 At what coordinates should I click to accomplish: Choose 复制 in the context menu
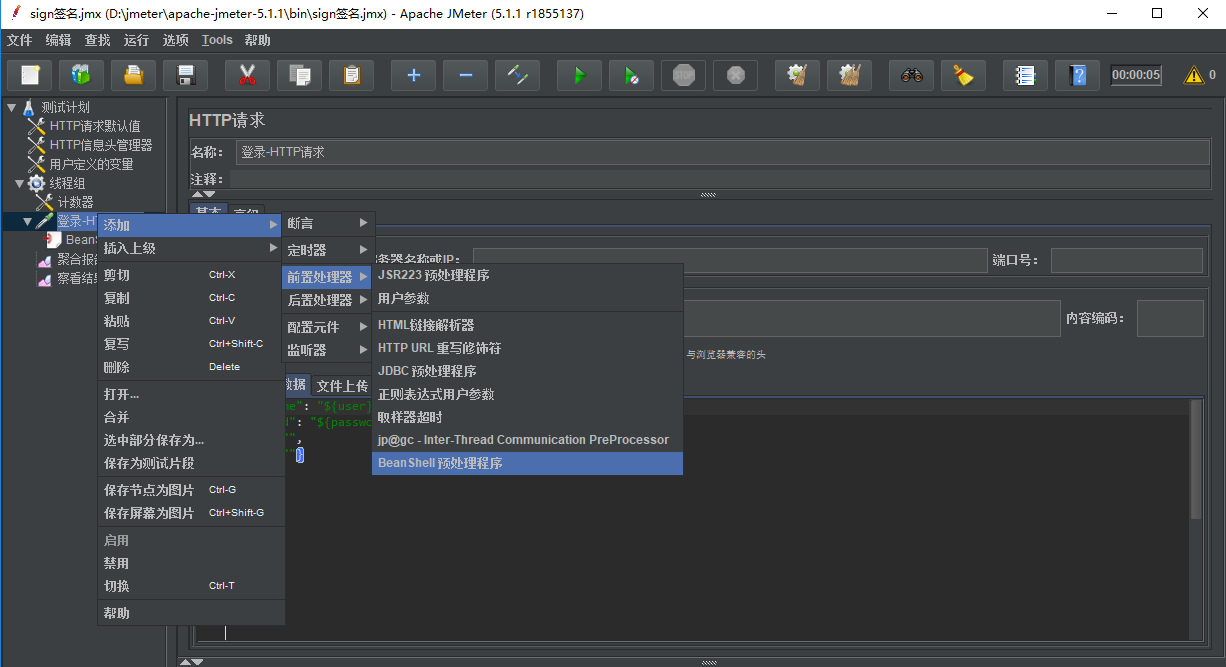click(x=190, y=298)
